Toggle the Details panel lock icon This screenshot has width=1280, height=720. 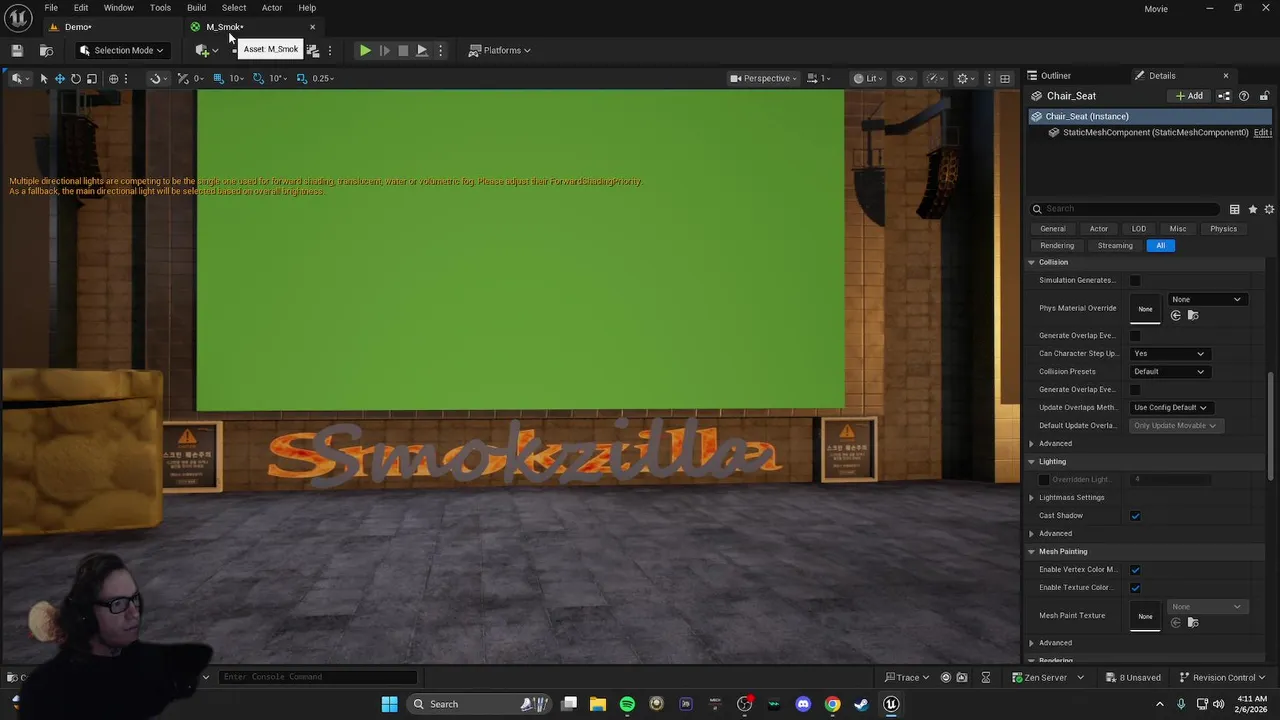pyautogui.click(x=1264, y=96)
